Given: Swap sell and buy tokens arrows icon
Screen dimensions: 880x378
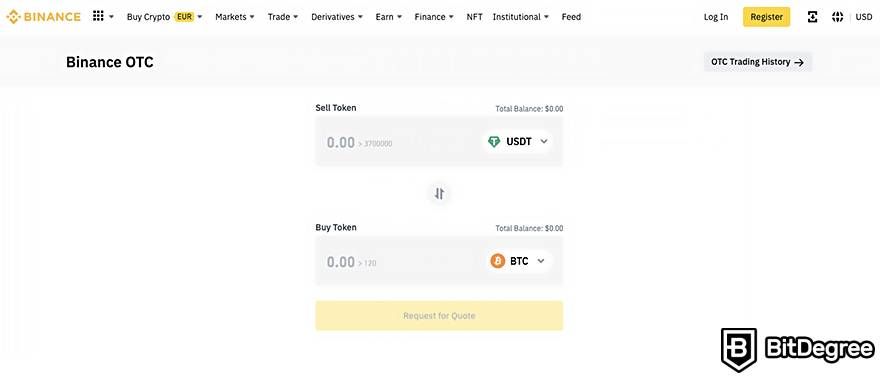Looking at the screenshot, I should pos(439,193).
